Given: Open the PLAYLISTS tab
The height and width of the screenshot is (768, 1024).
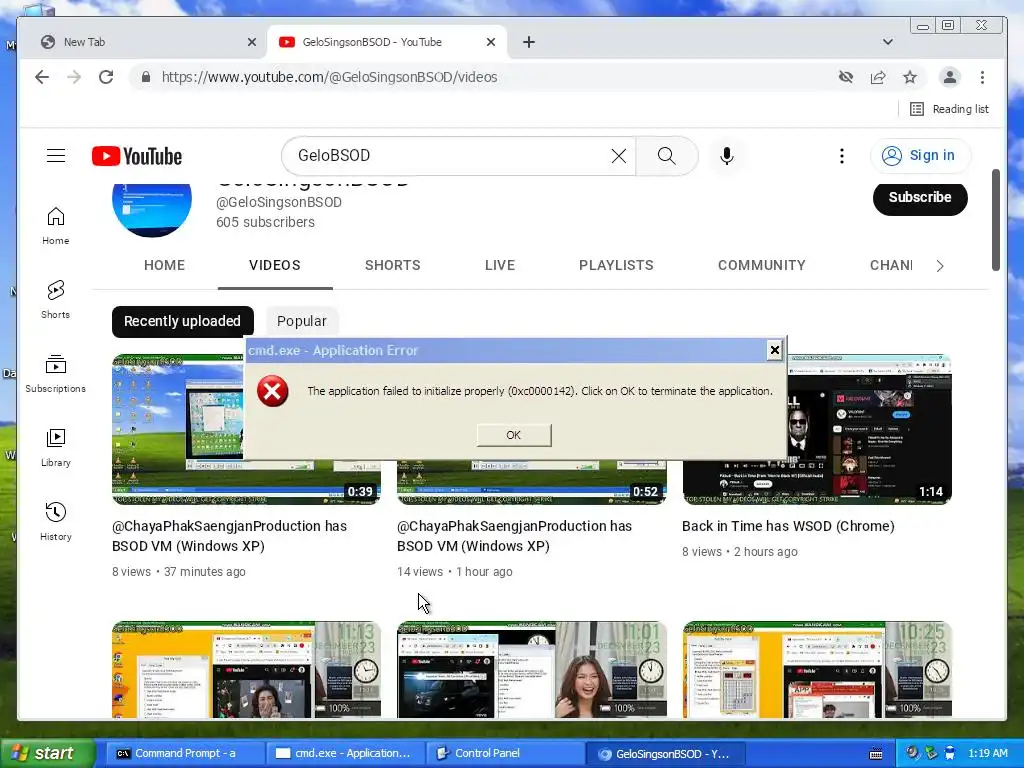Looking at the screenshot, I should pyautogui.click(x=616, y=265).
